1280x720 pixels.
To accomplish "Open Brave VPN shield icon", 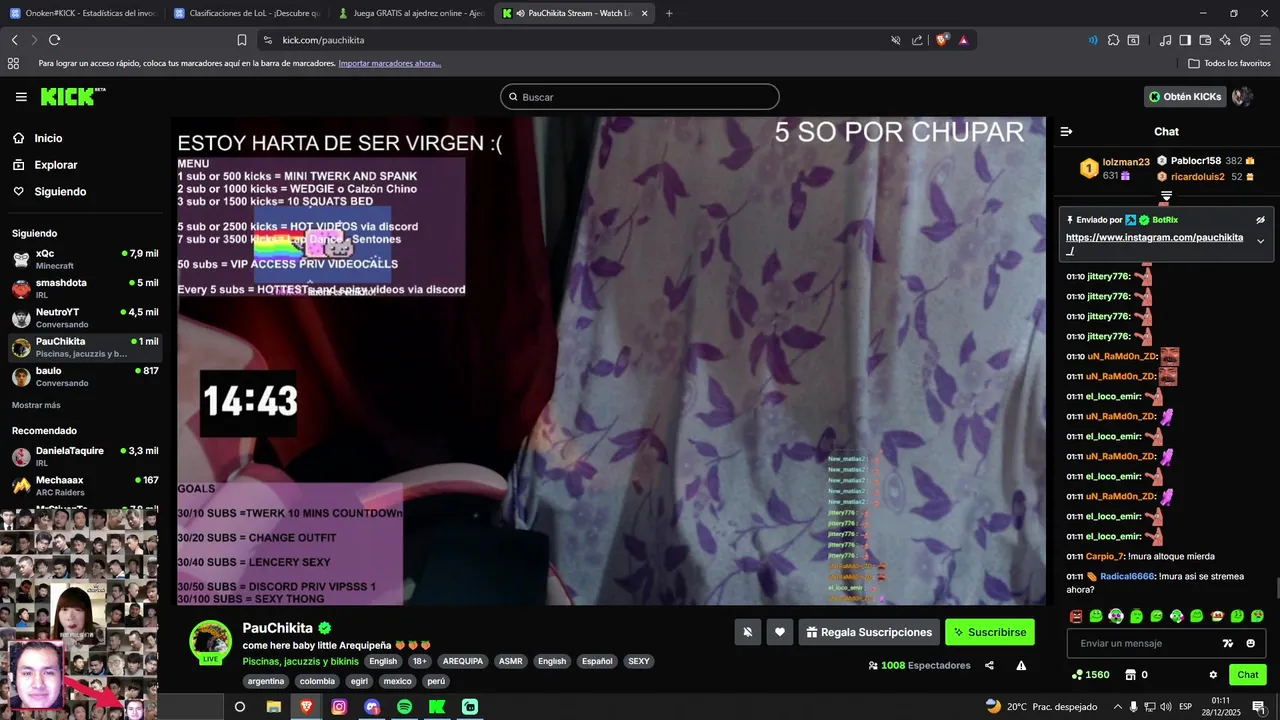I will pyautogui.click(x=1245, y=40).
